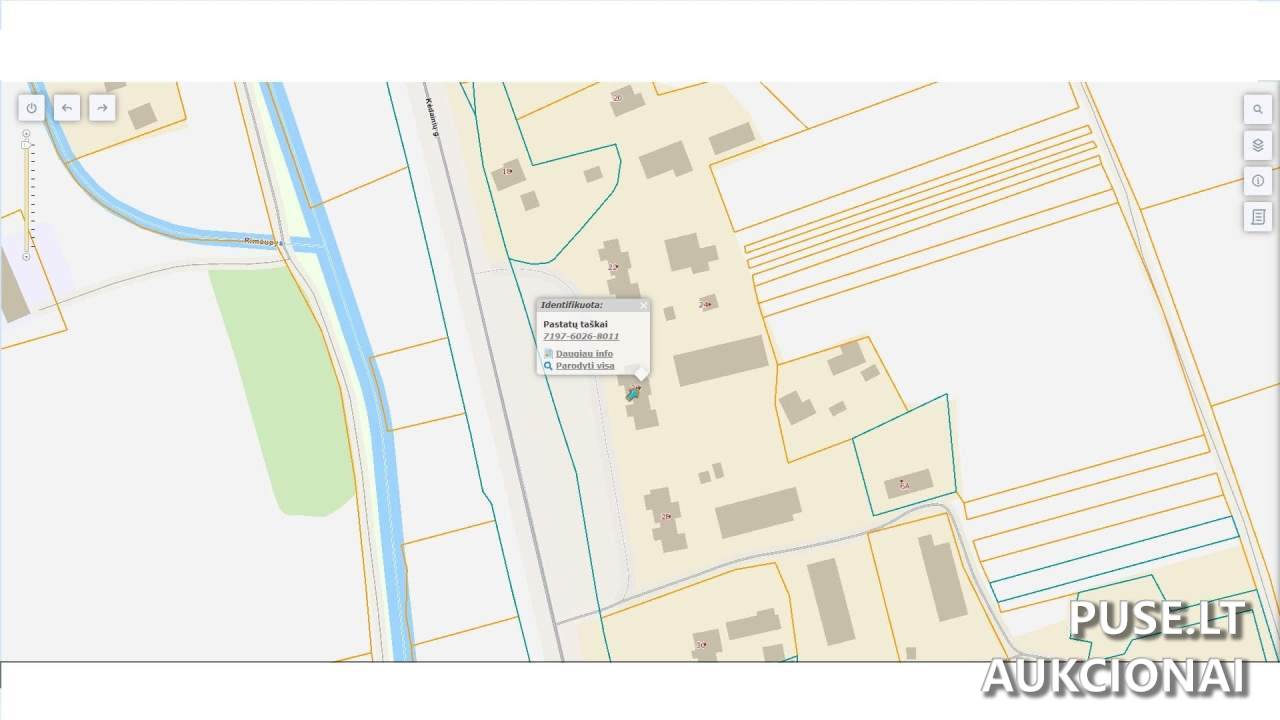Click the Rimaupys river label
The height and width of the screenshot is (720, 1280).
tap(263, 241)
